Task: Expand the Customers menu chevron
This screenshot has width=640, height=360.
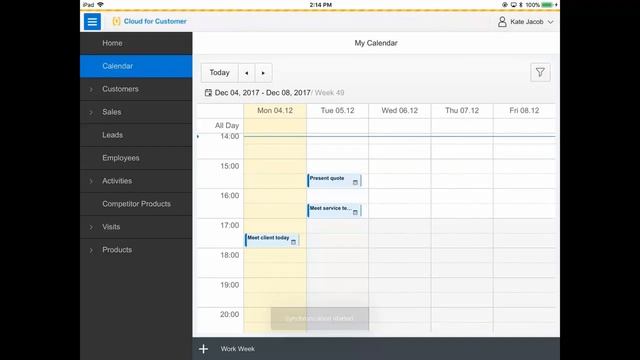Action: click(x=91, y=89)
